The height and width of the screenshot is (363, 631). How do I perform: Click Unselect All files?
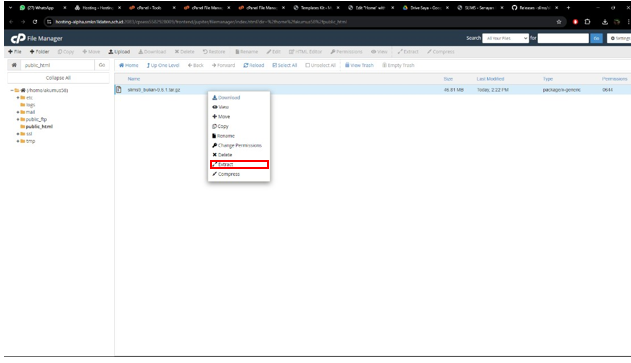click(x=320, y=65)
